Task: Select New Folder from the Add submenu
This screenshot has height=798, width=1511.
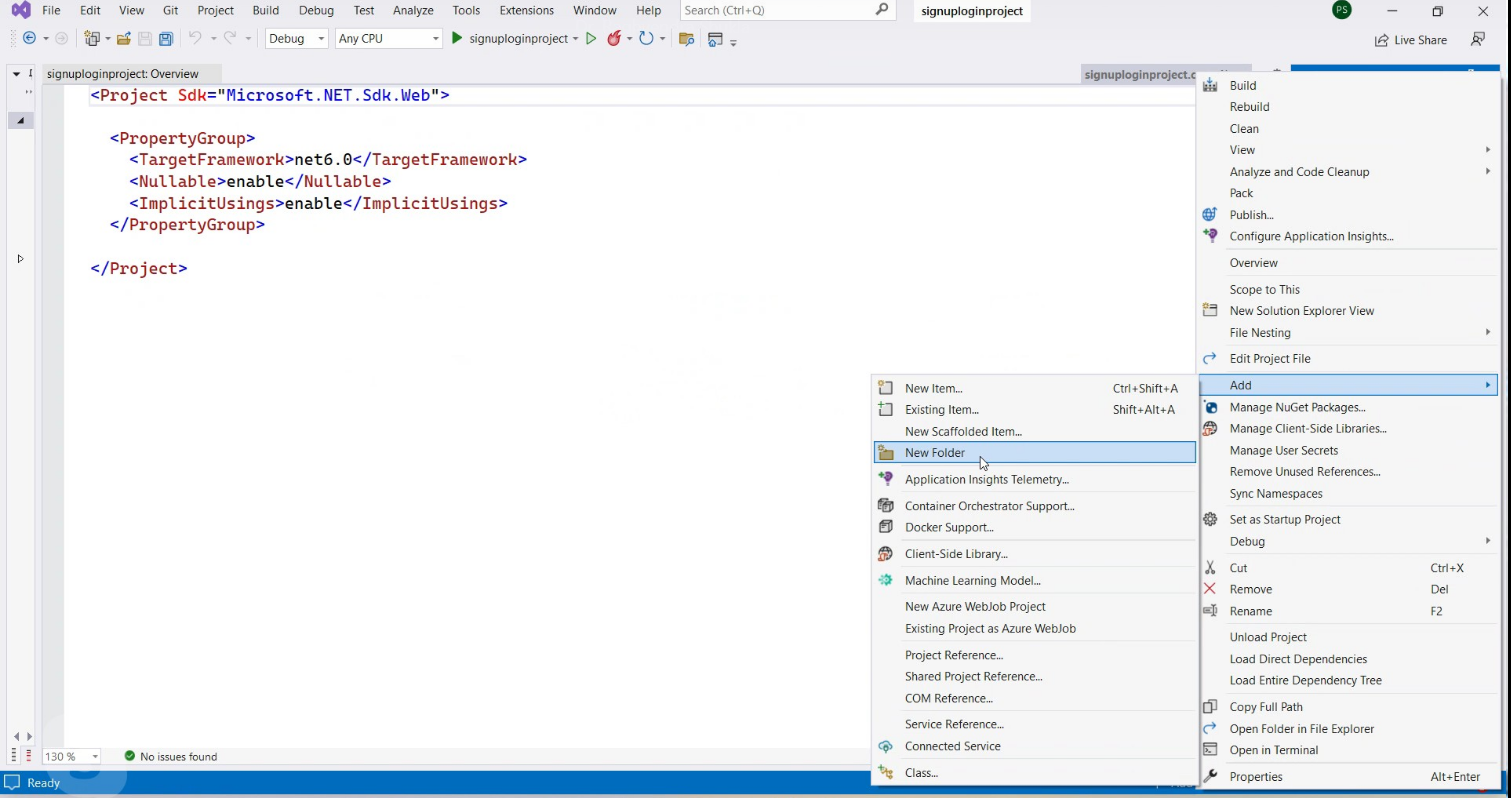Action: (x=935, y=453)
